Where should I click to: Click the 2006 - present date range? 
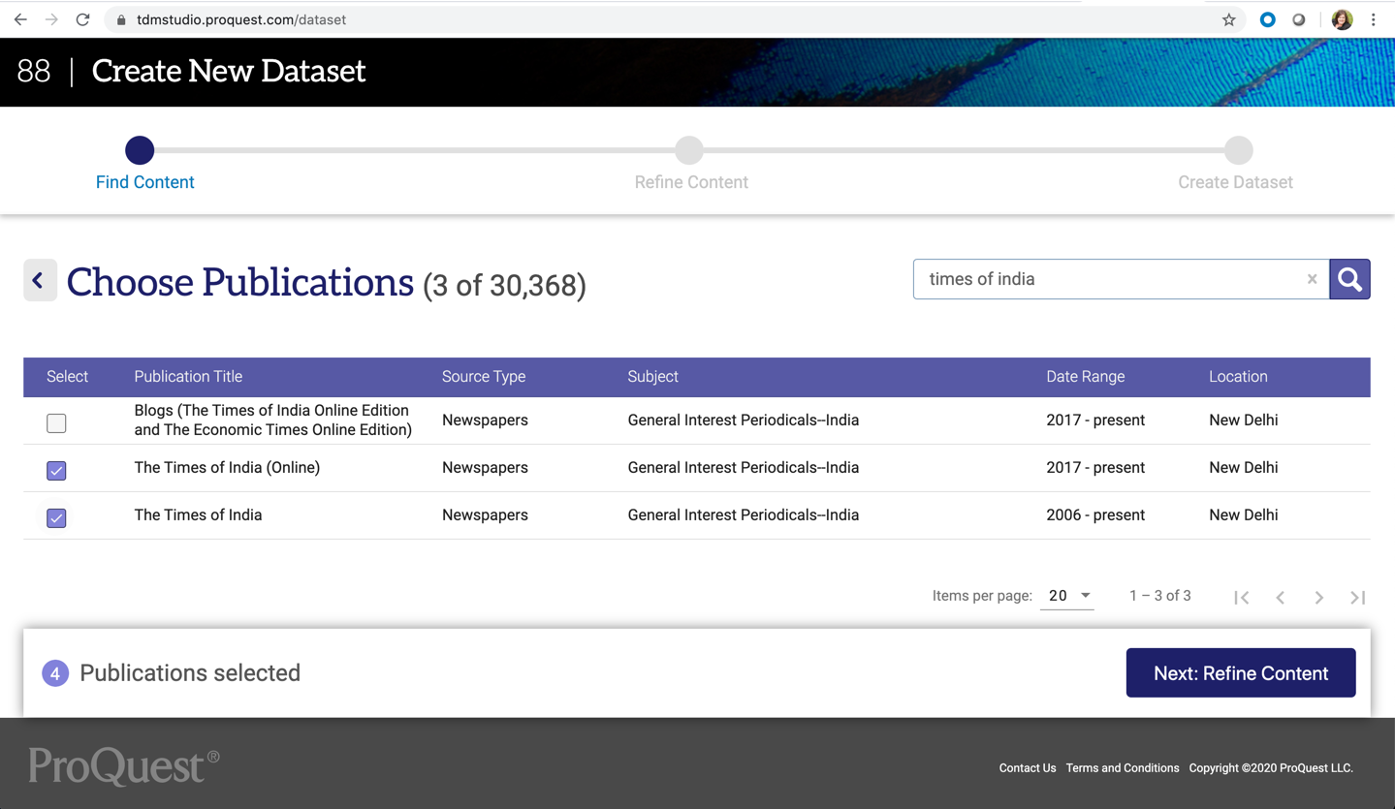(1095, 515)
